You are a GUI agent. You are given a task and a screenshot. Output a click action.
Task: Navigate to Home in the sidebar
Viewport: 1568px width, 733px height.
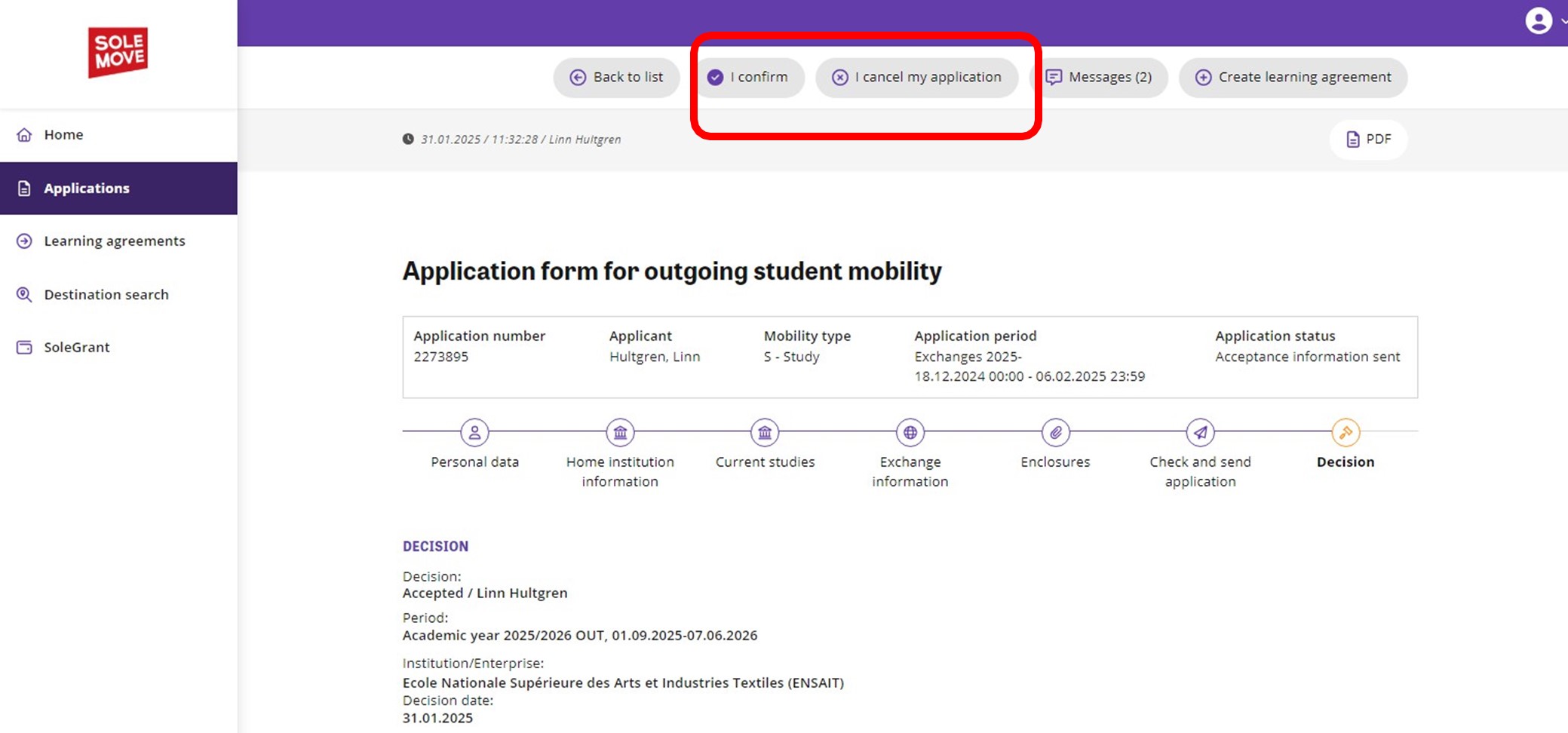tap(63, 135)
